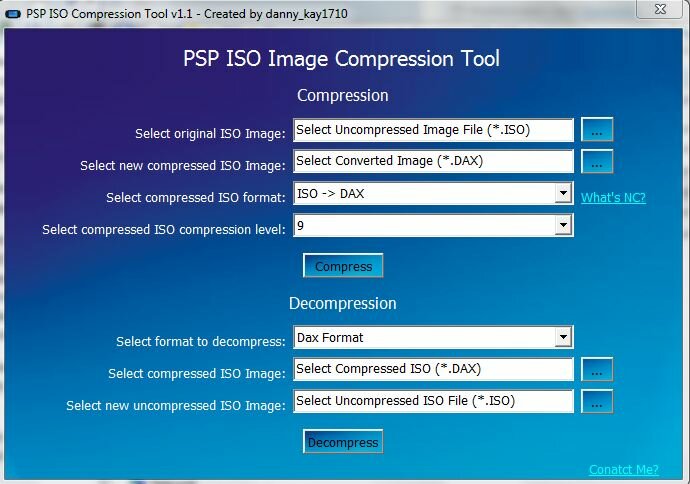Click the Decompression section heading
This screenshot has width=690, height=484.
point(343,303)
